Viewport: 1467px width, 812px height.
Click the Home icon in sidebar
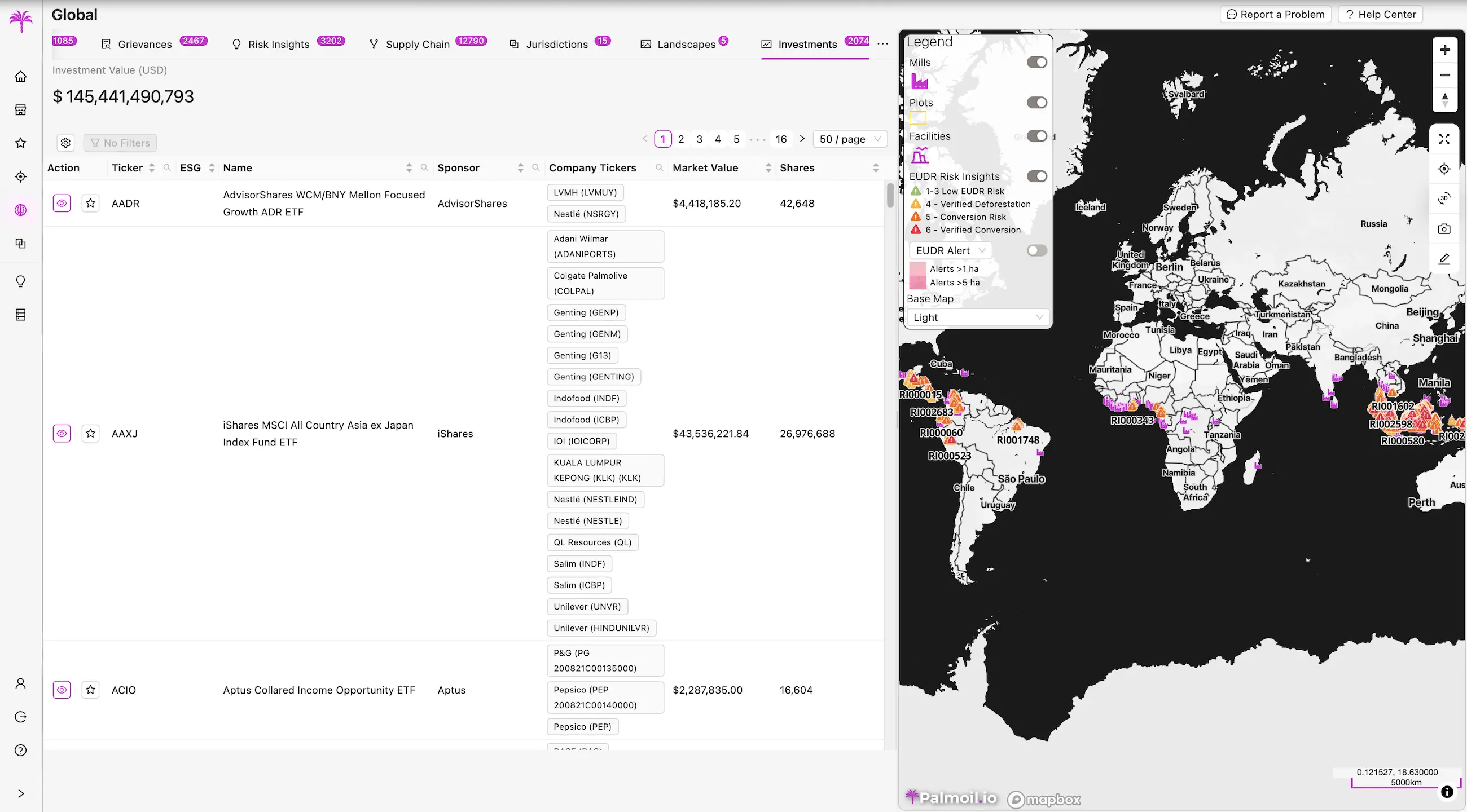(x=20, y=76)
